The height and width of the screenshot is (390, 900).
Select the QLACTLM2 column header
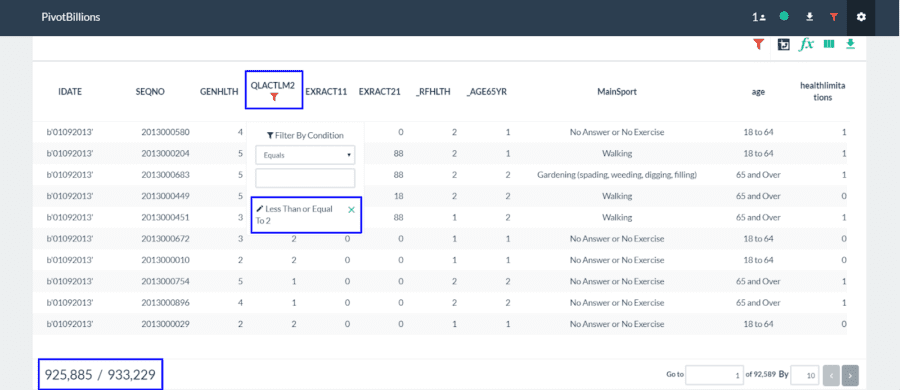(x=273, y=85)
